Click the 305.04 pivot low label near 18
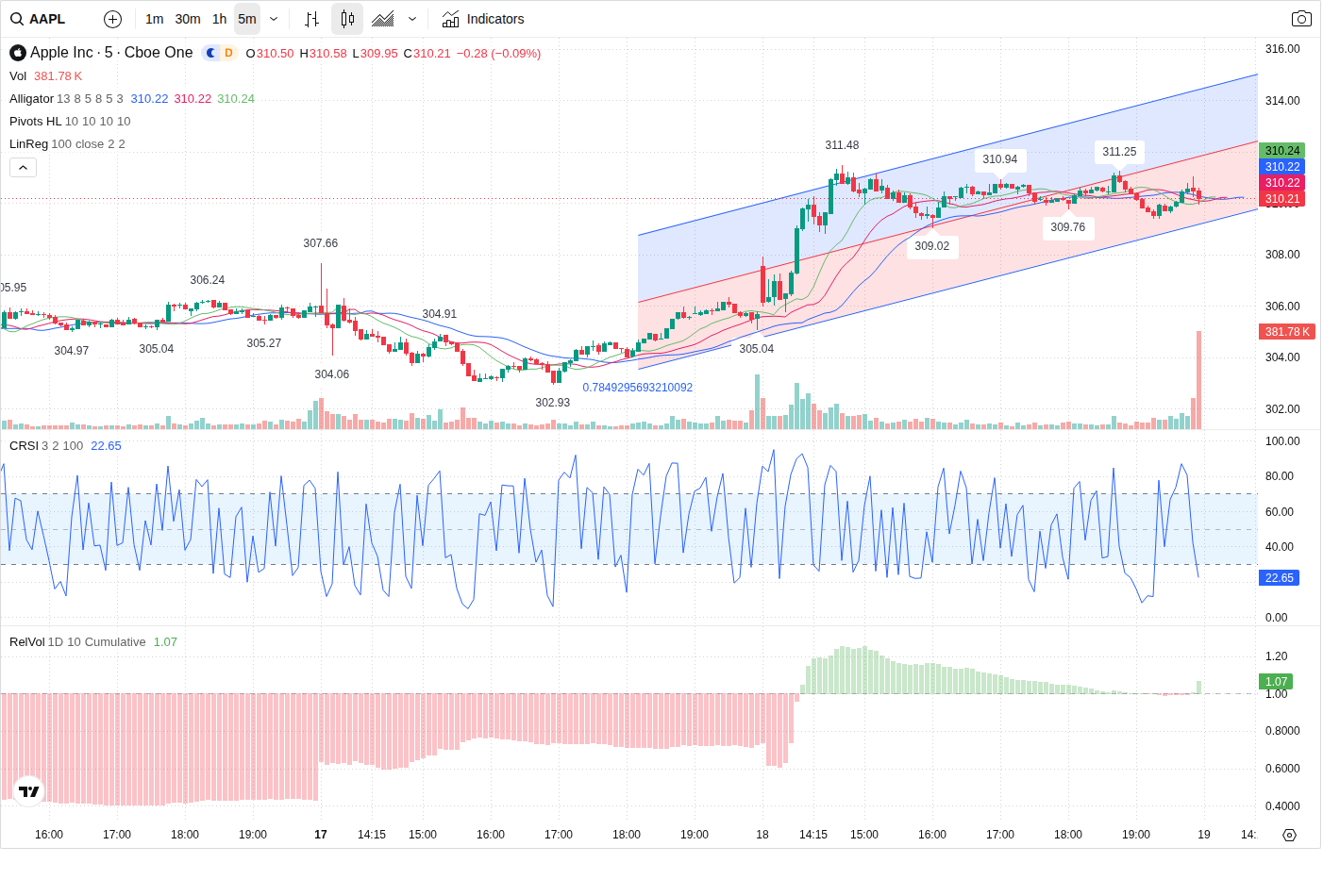This screenshot has width=1340, height=896. tap(756, 349)
